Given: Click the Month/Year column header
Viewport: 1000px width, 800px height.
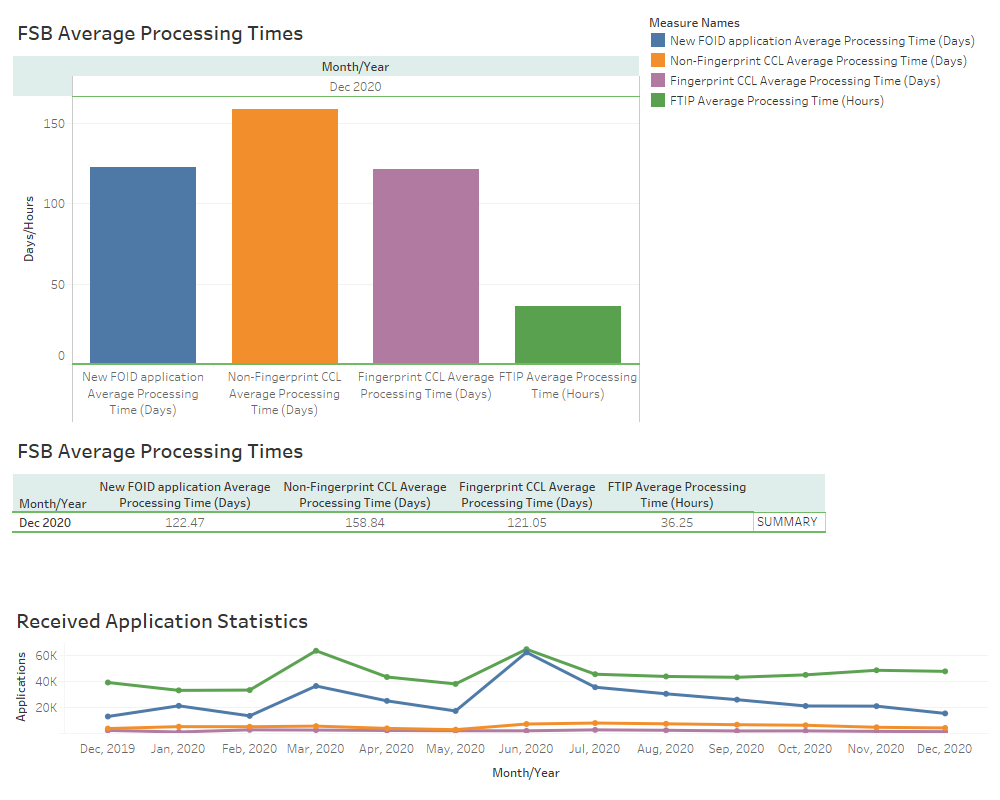Looking at the screenshot, I should coord(53,503).
